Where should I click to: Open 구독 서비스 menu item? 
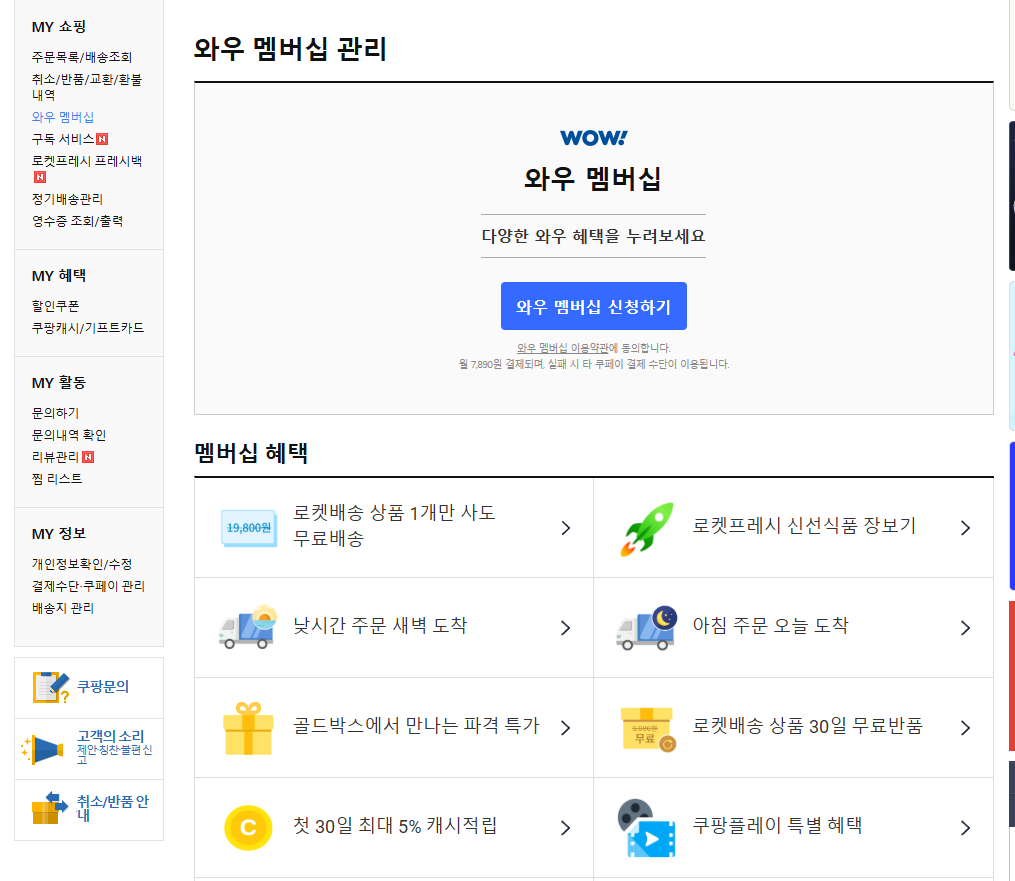[63, 139]
